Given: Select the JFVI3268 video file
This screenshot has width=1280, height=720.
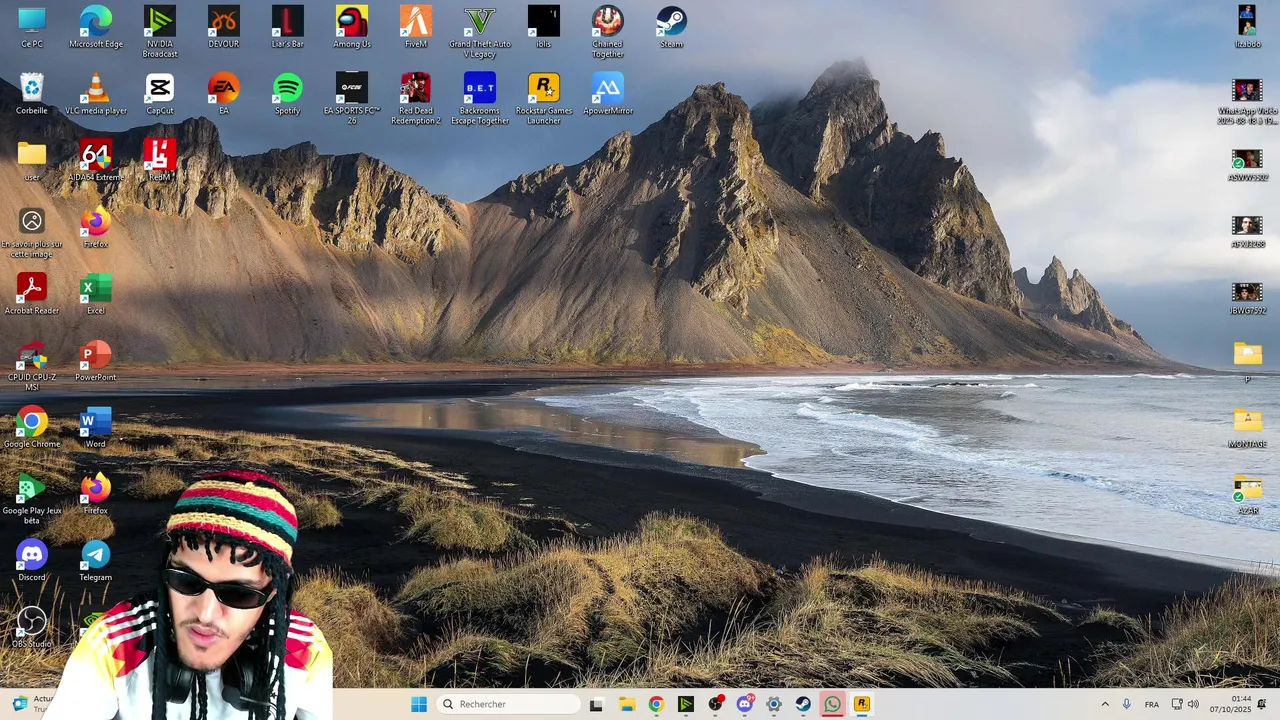Looking at the screenshot, I should pos(1247,231).
